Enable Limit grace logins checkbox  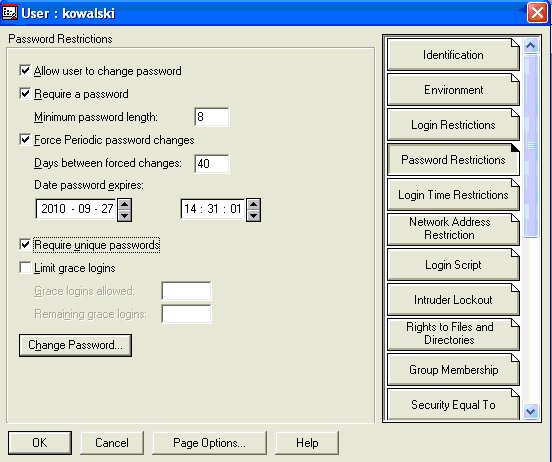click(25, 268)
